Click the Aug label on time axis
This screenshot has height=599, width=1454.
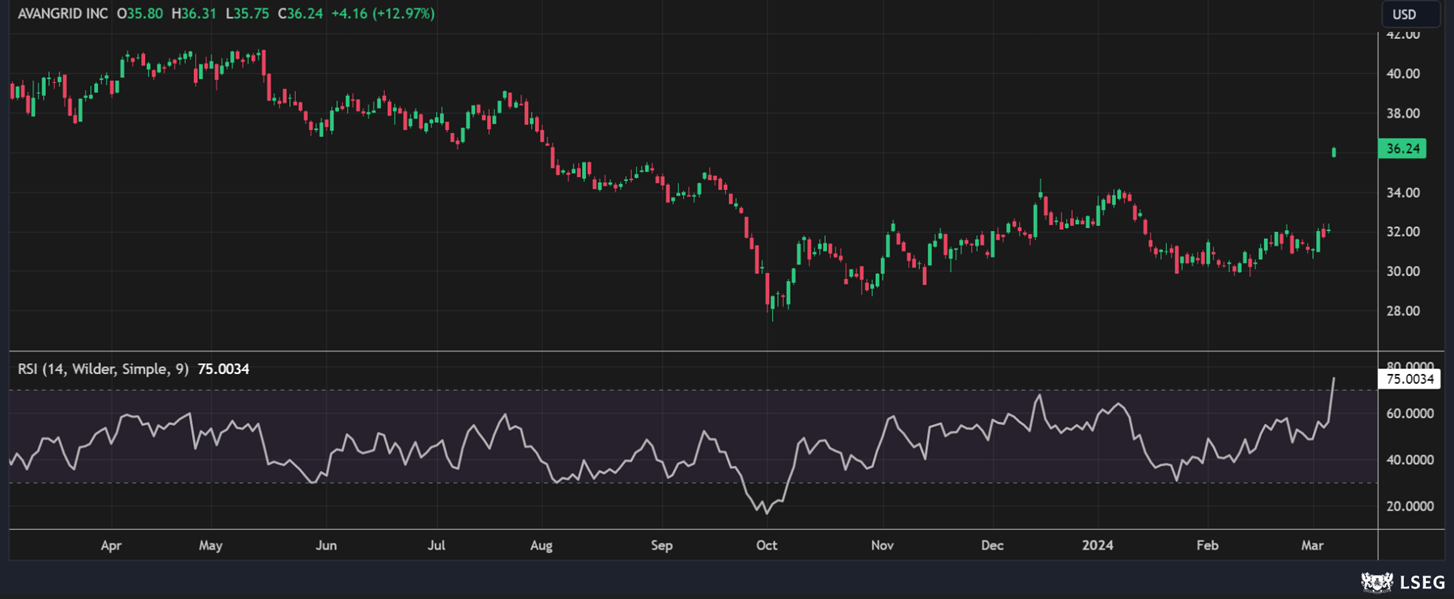[541, 546]
